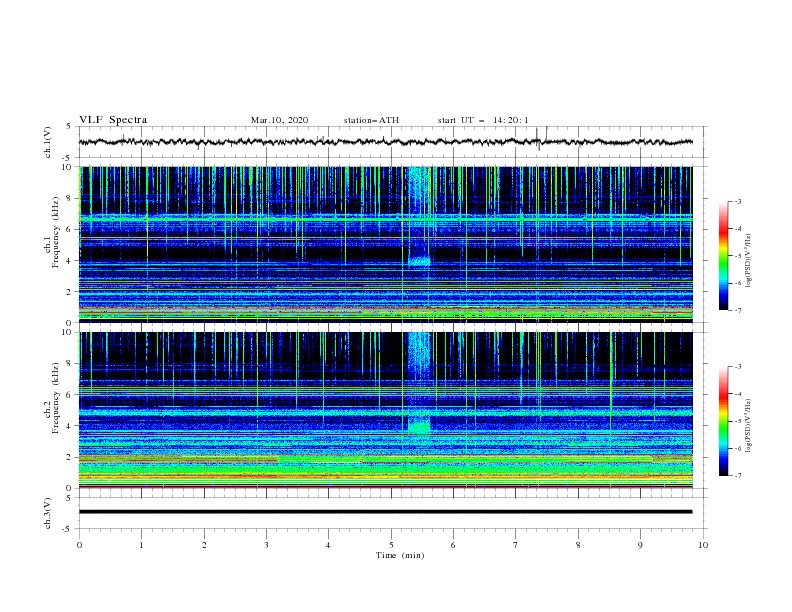792x612 pixels.
Task: Click the lower log(PSD) colorbar label
Action: tap(749, 425)
